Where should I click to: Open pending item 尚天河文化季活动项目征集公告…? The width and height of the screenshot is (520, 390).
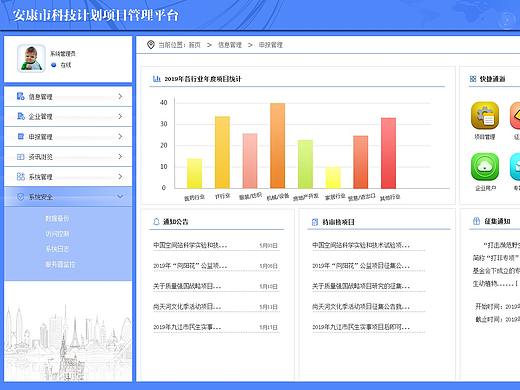coord(361,307)
